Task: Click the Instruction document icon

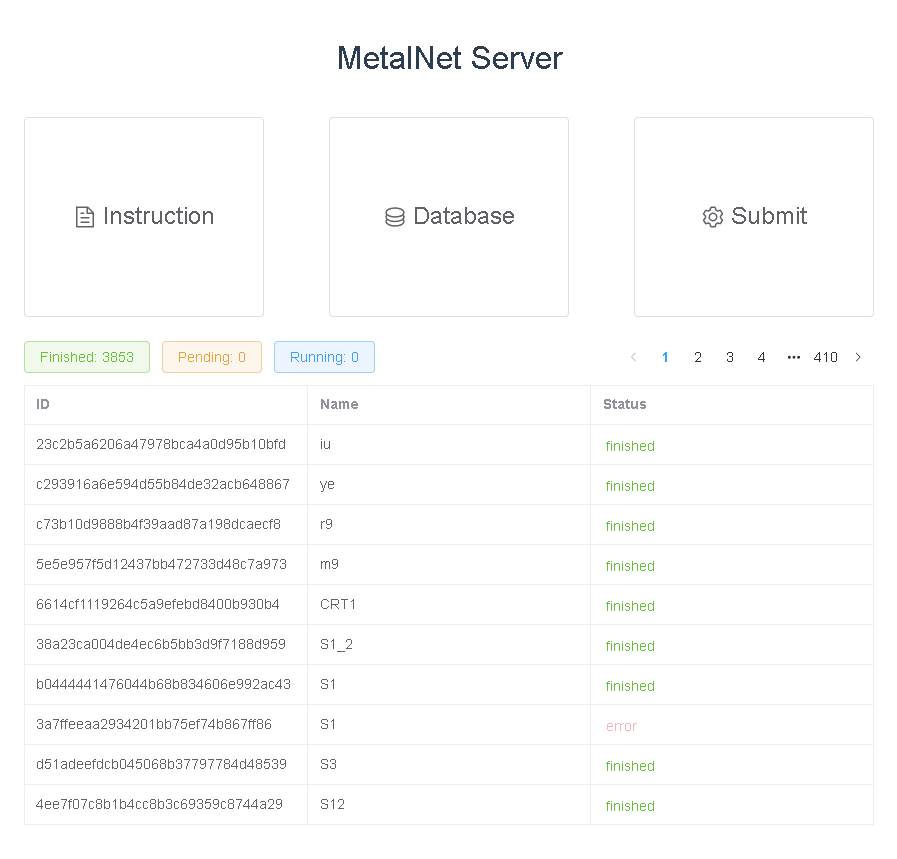Action: [x=85, y=217]
